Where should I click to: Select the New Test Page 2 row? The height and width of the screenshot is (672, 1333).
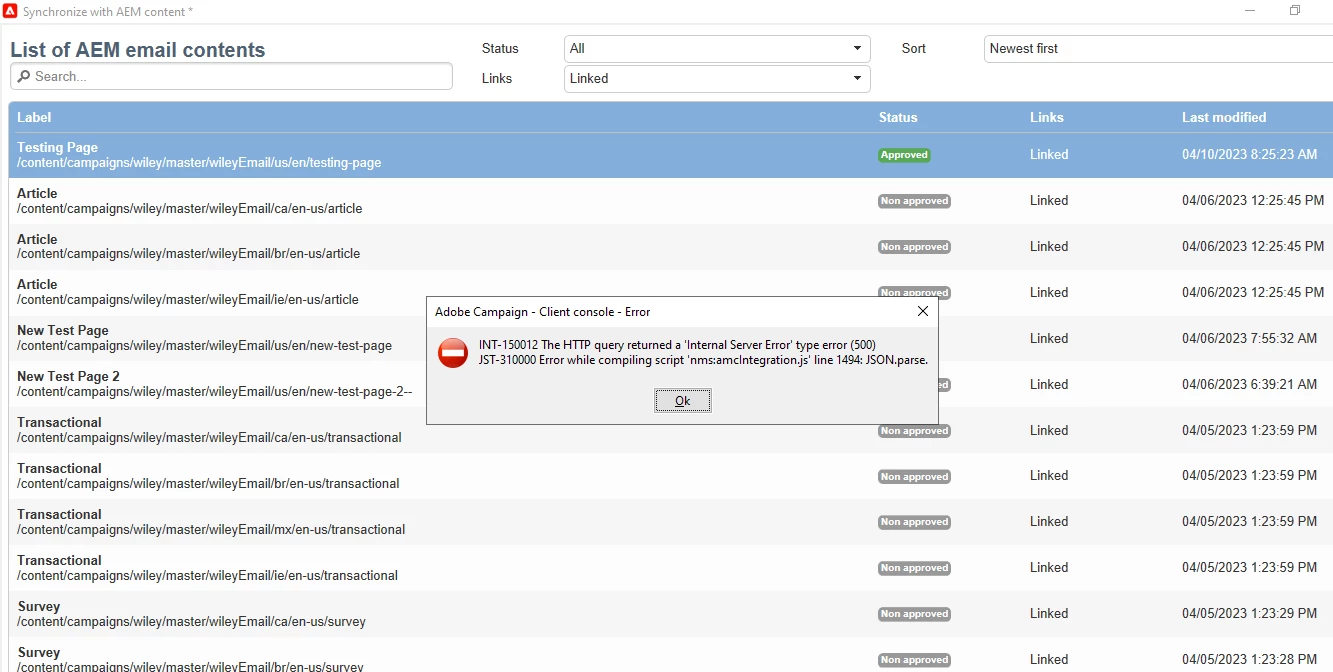tap(671, 384)
